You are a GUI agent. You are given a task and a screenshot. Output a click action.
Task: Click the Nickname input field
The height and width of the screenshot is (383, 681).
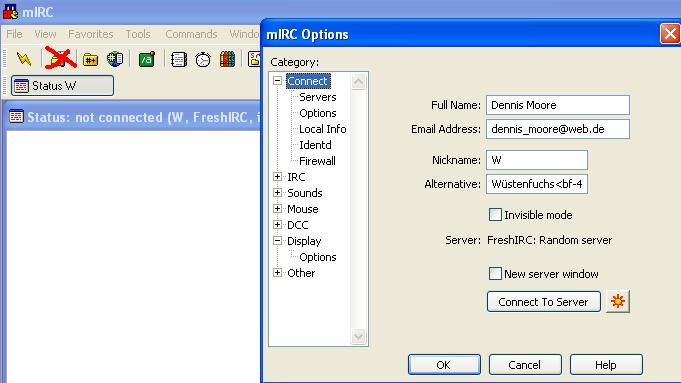pos(537,160)
